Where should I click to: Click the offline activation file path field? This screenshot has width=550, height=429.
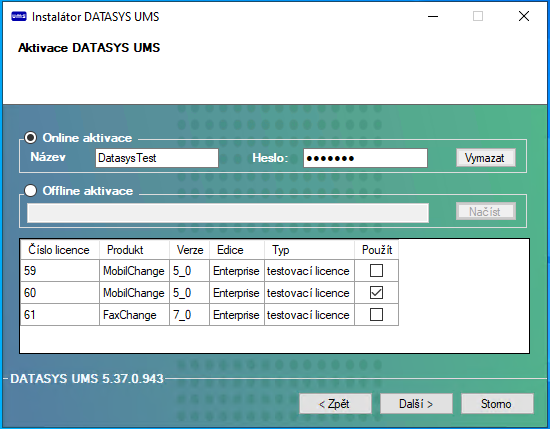tap(228, 213)
